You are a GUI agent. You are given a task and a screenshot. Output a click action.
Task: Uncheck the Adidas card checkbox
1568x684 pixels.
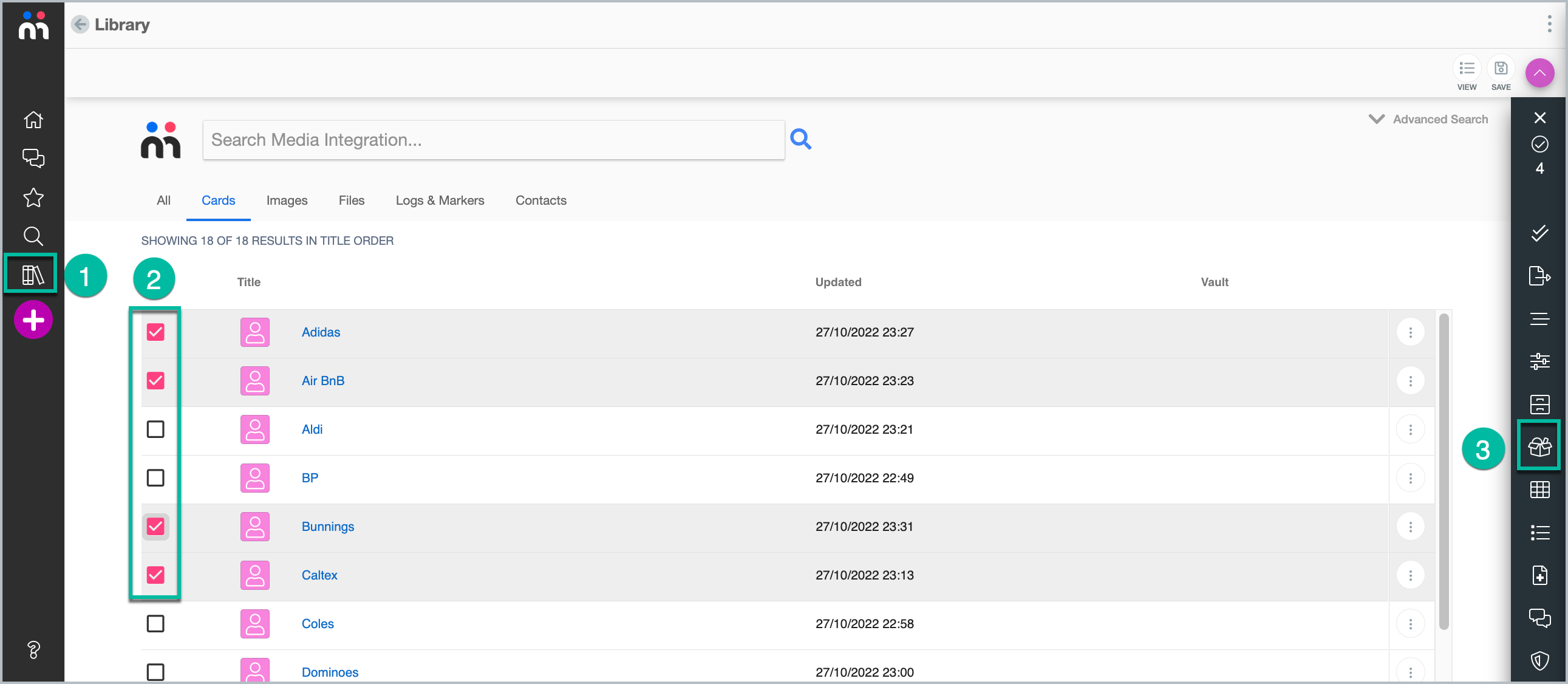point(155,332)
